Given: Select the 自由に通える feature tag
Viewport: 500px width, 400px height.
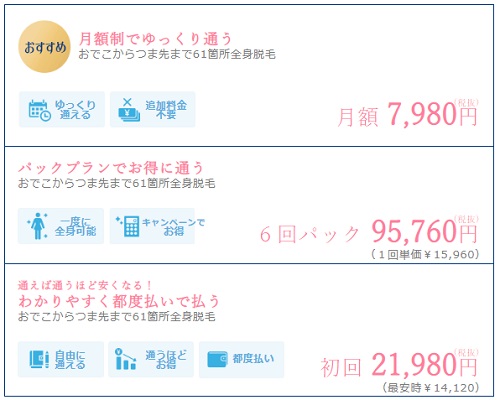Looking at the screenshot, I should click(61, 359).
